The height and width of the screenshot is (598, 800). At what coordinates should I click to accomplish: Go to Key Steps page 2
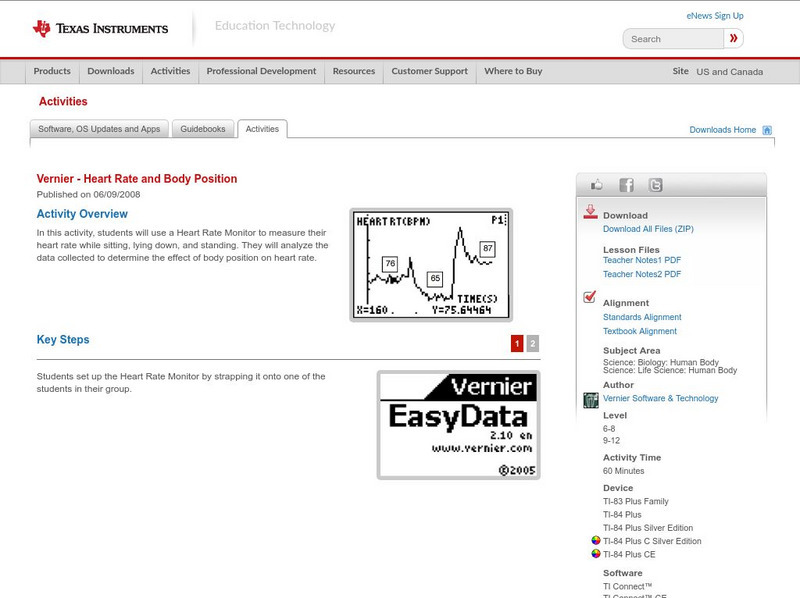[x=533, y=343]
